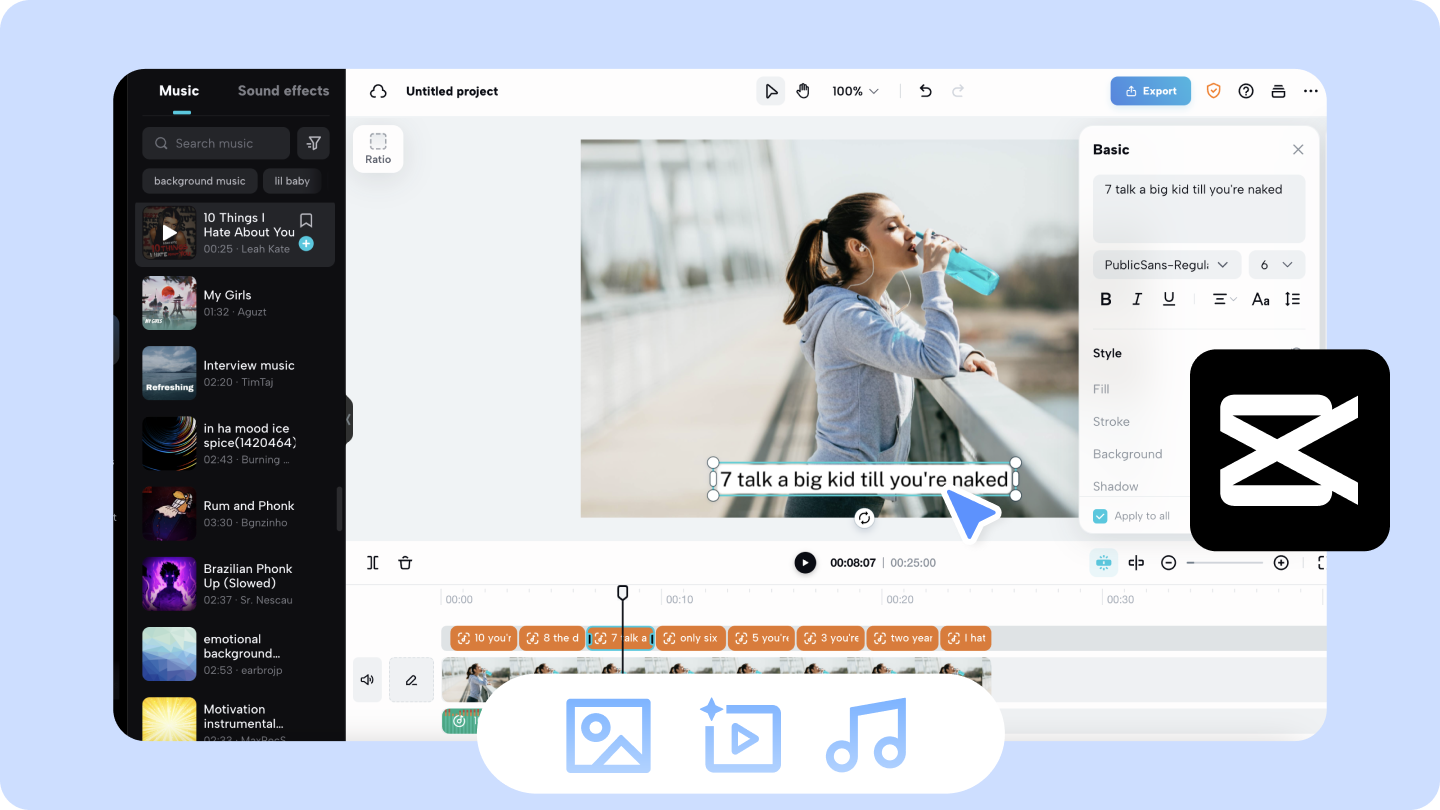Open the help question mark
Viewport: 1440px width, 810px height.
point(1246,91)
